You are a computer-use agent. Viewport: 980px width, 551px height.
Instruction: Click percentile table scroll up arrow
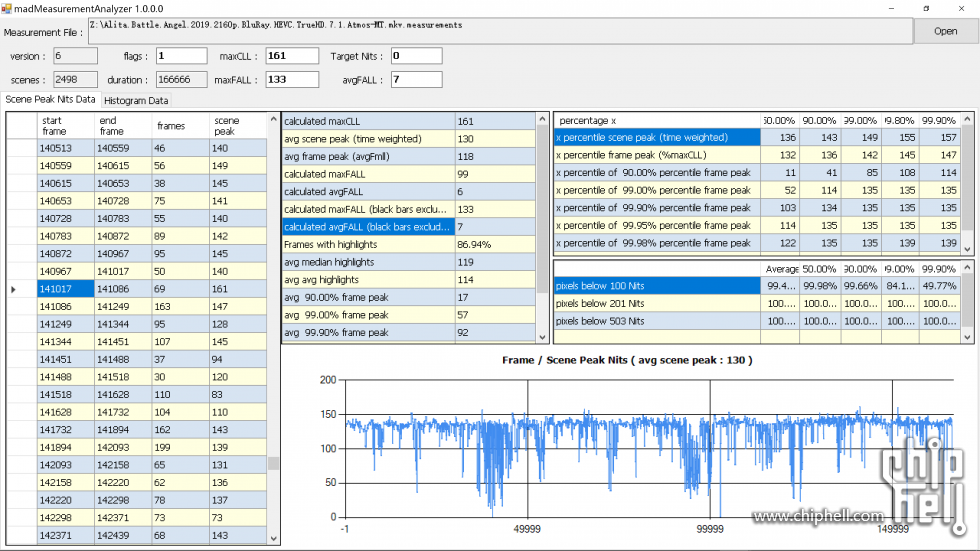pyautogui.click(x=968, y=119)
